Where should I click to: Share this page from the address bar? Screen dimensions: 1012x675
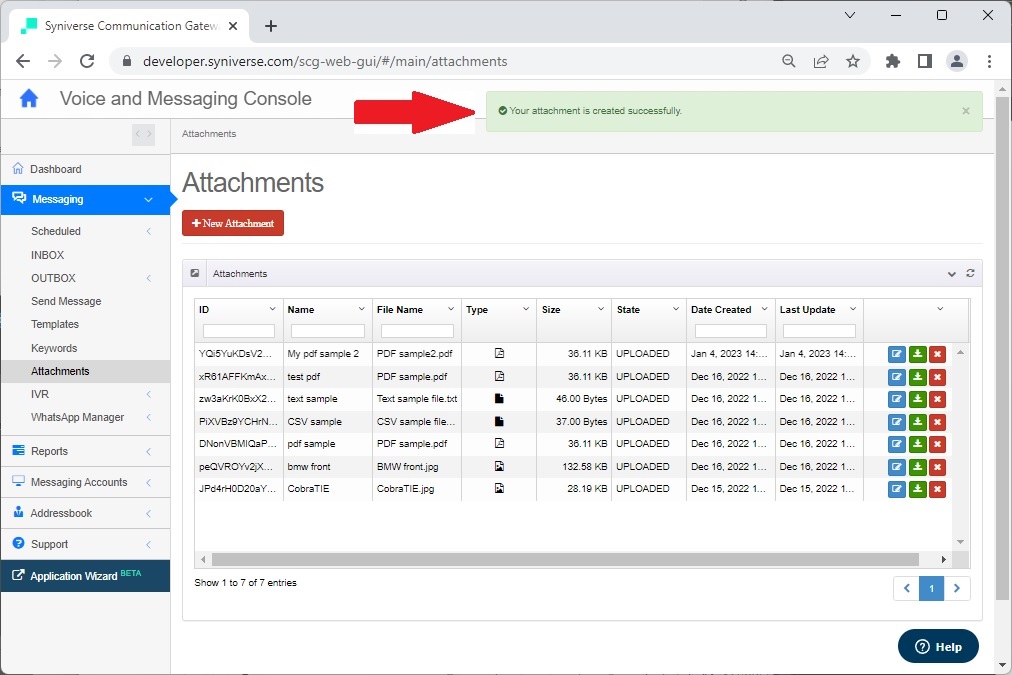pyautogui.click(x=820, y=61)
